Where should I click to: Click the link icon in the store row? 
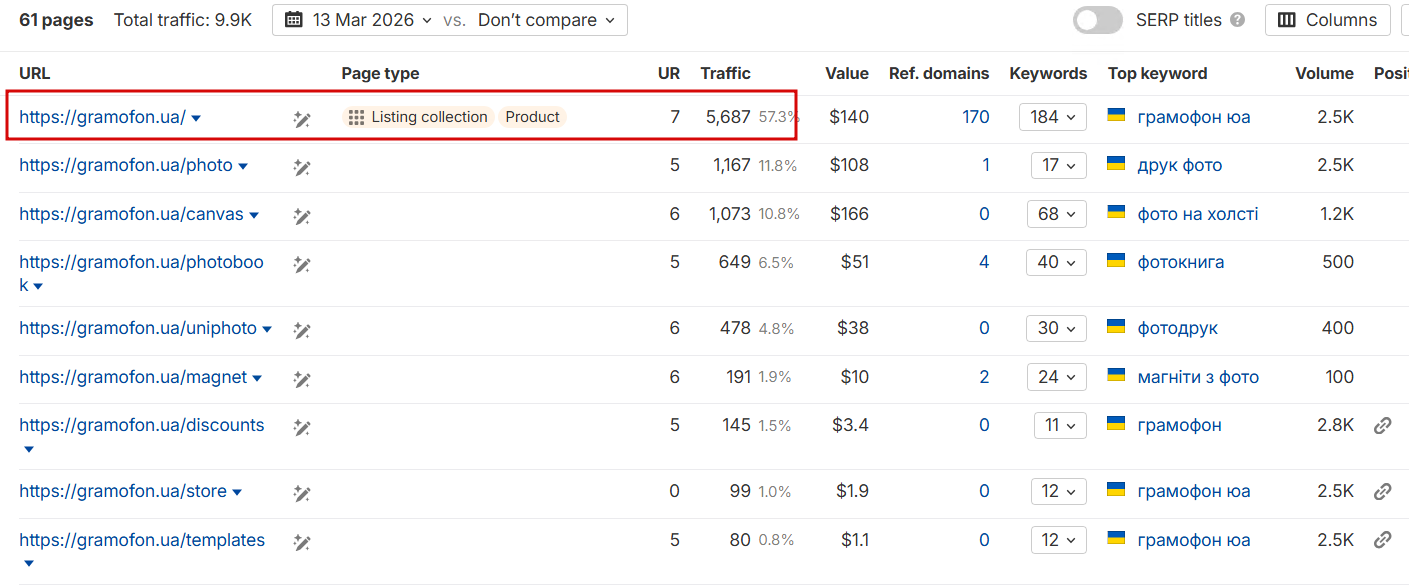[x=1382, y=492]
